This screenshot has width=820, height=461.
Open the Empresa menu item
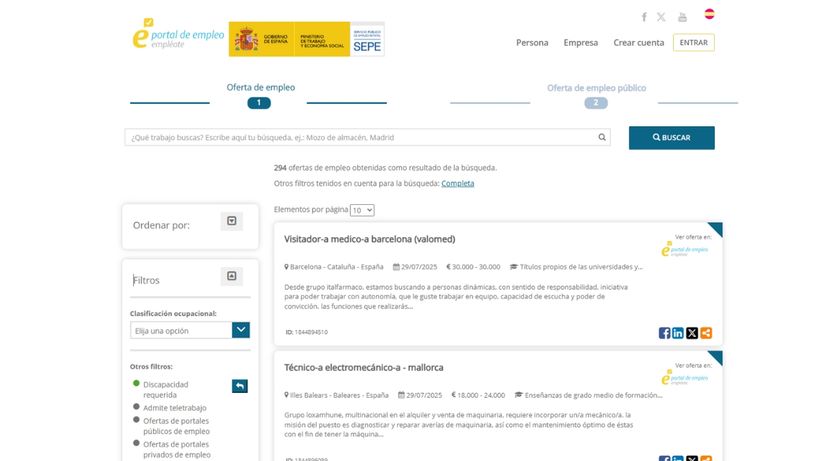pos(580,43)
